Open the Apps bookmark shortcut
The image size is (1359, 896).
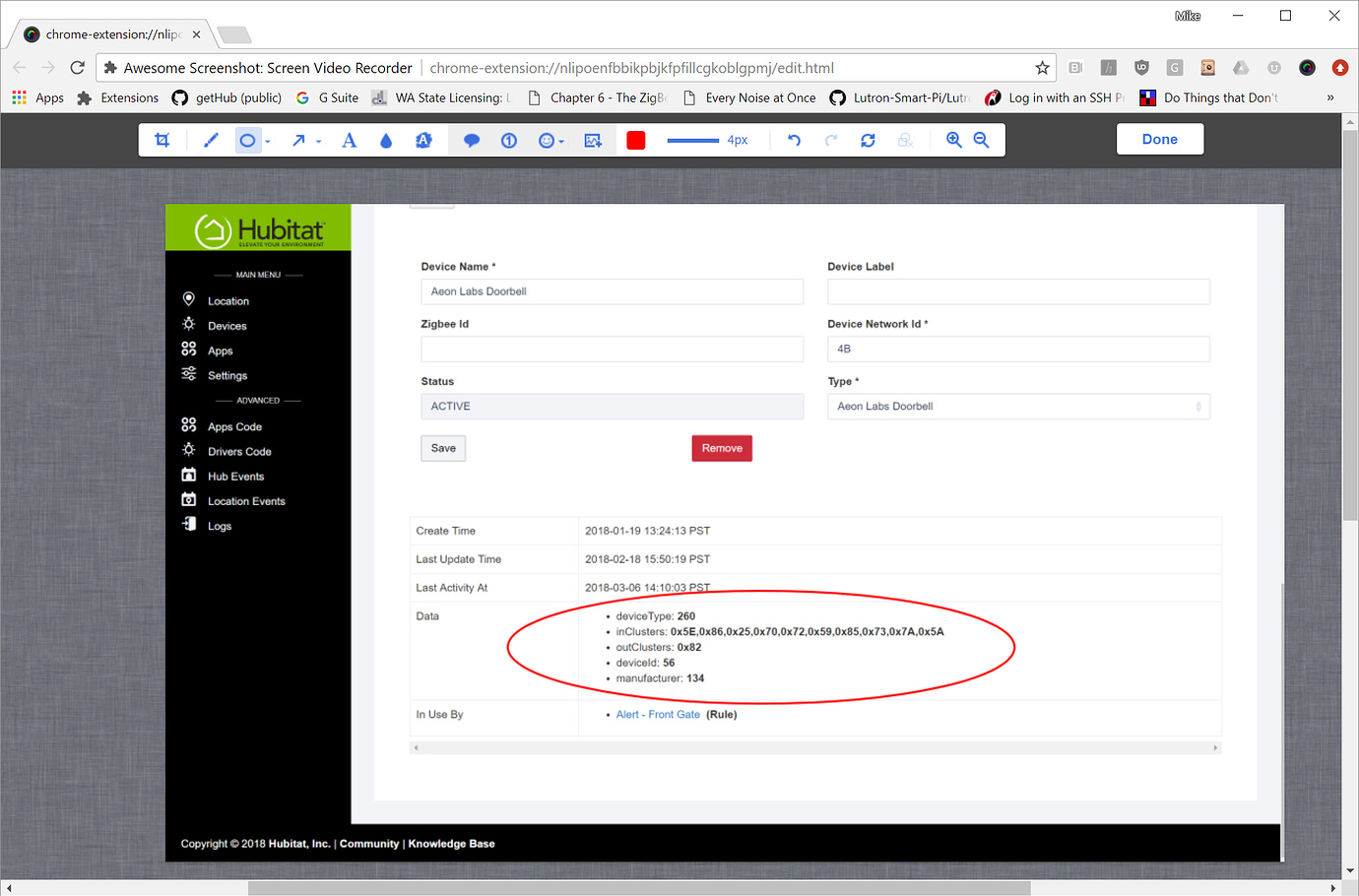point(38,97)
